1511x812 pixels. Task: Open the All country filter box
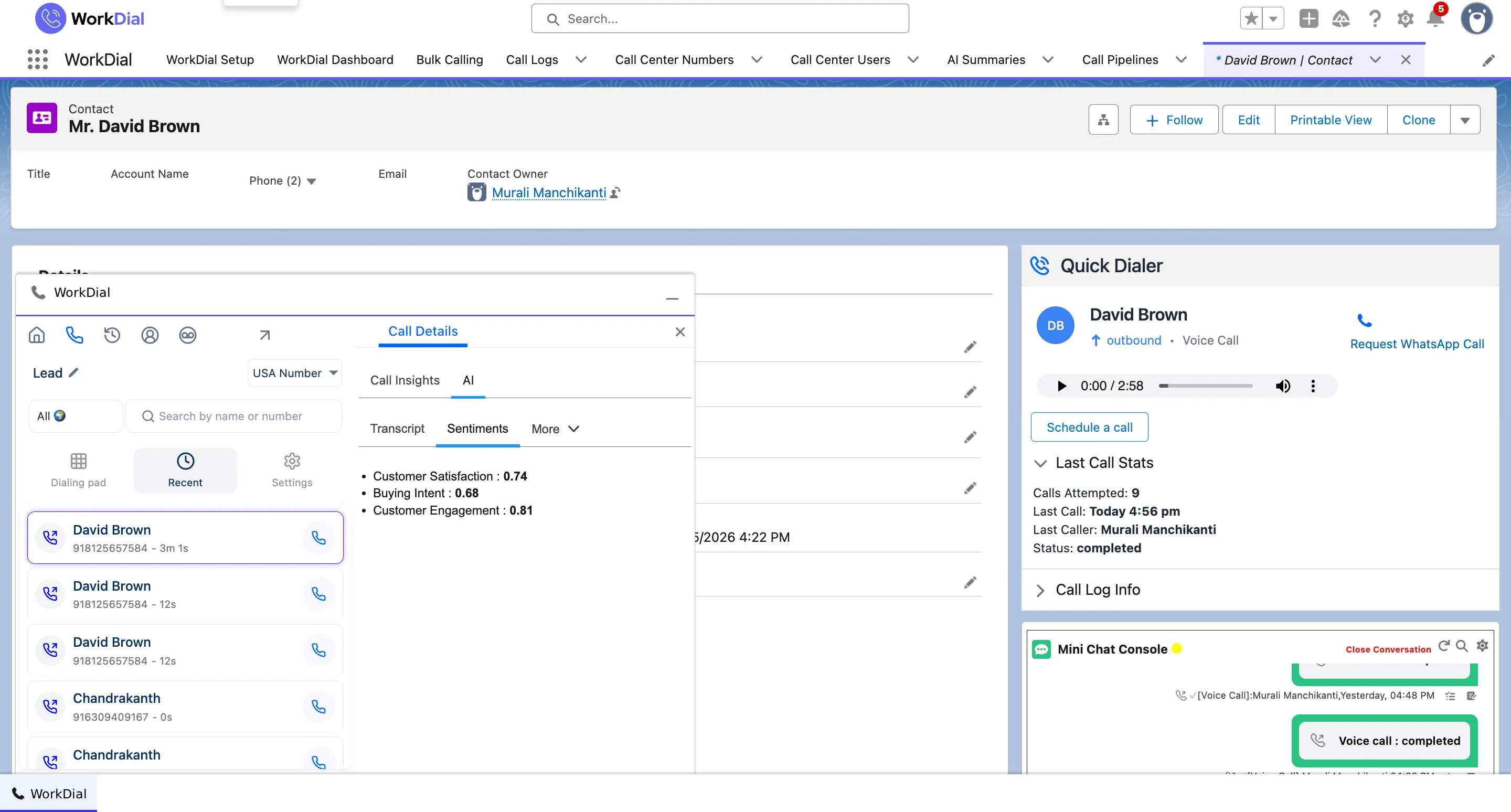(x=76, y=416)
